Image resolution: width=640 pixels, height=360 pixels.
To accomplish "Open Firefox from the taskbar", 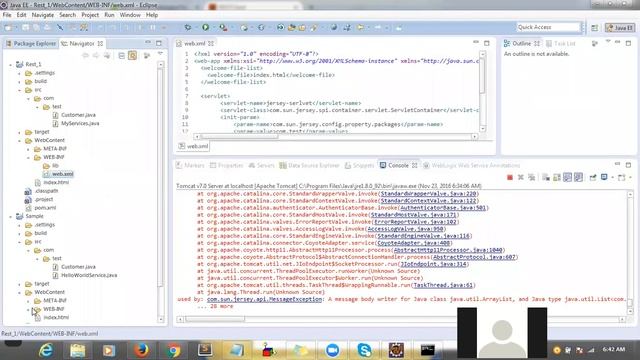I will (141, 350).
